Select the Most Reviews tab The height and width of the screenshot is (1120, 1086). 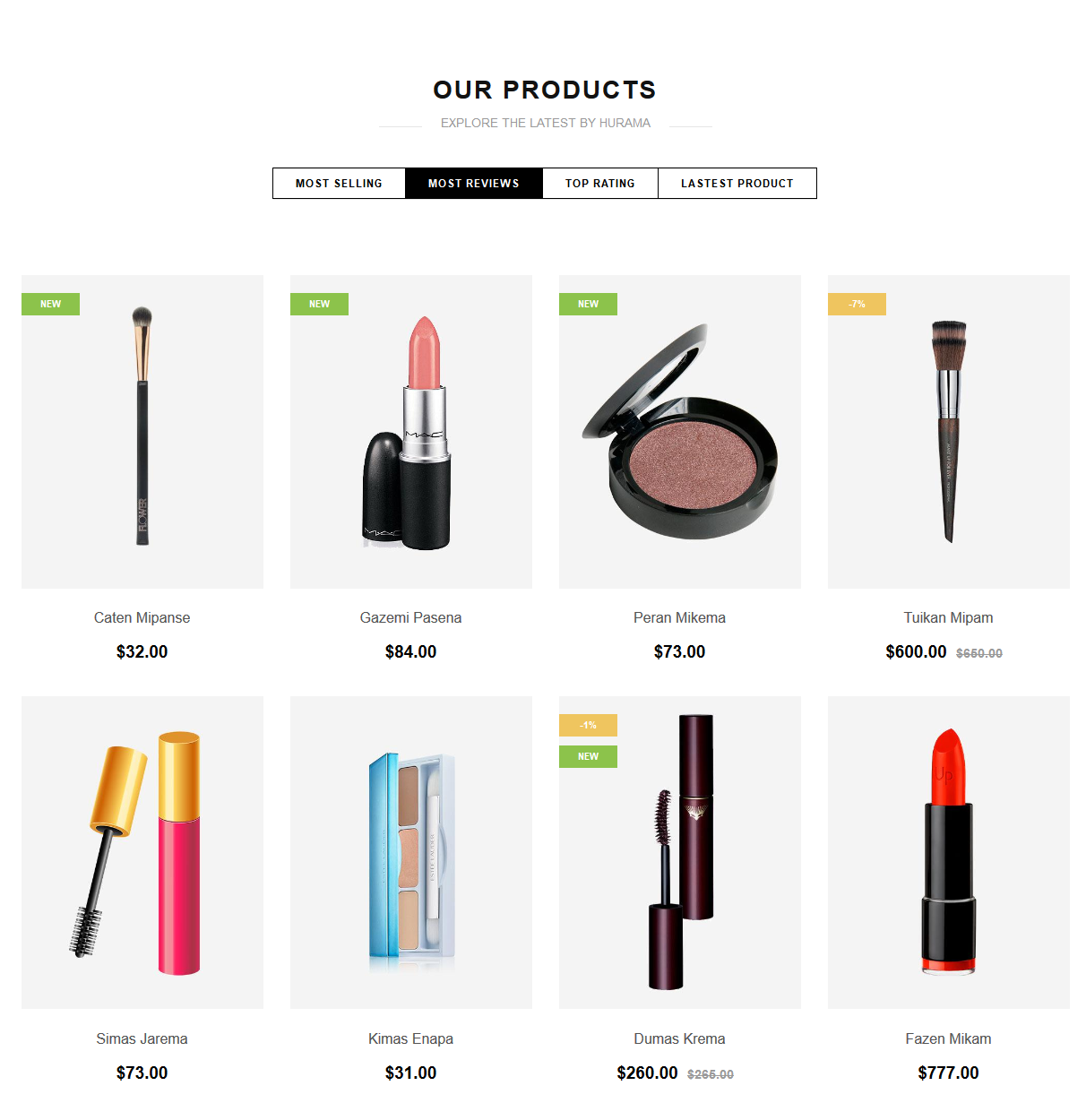click(x=474, y=183)
